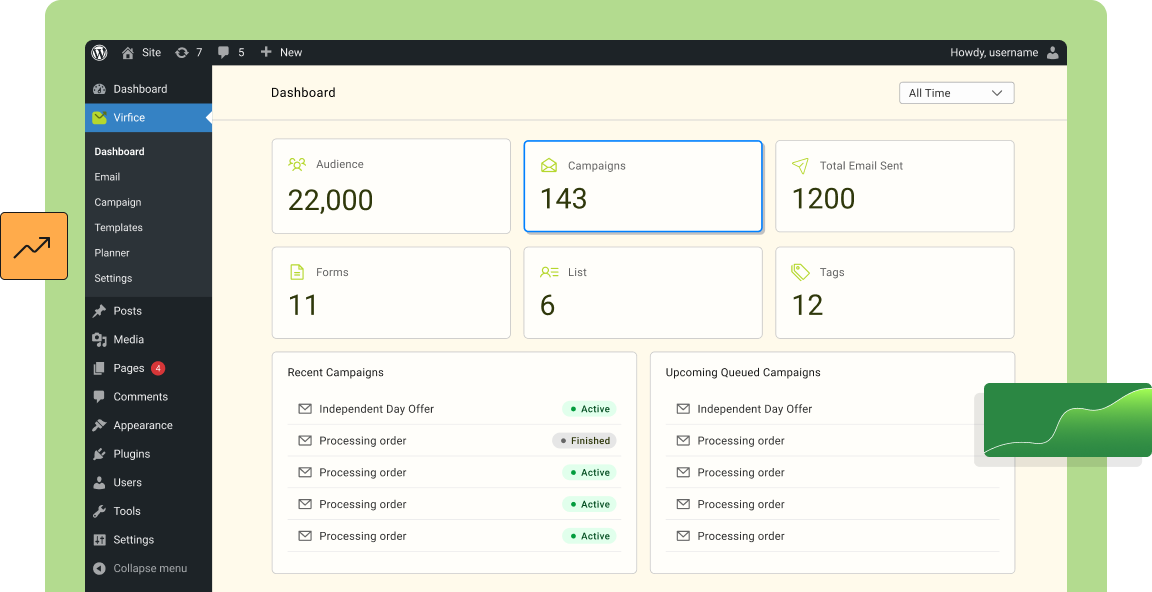Viewport: 1152px width, 592px height.
Task: Open the Site home icon
Action: coord(128,53)
